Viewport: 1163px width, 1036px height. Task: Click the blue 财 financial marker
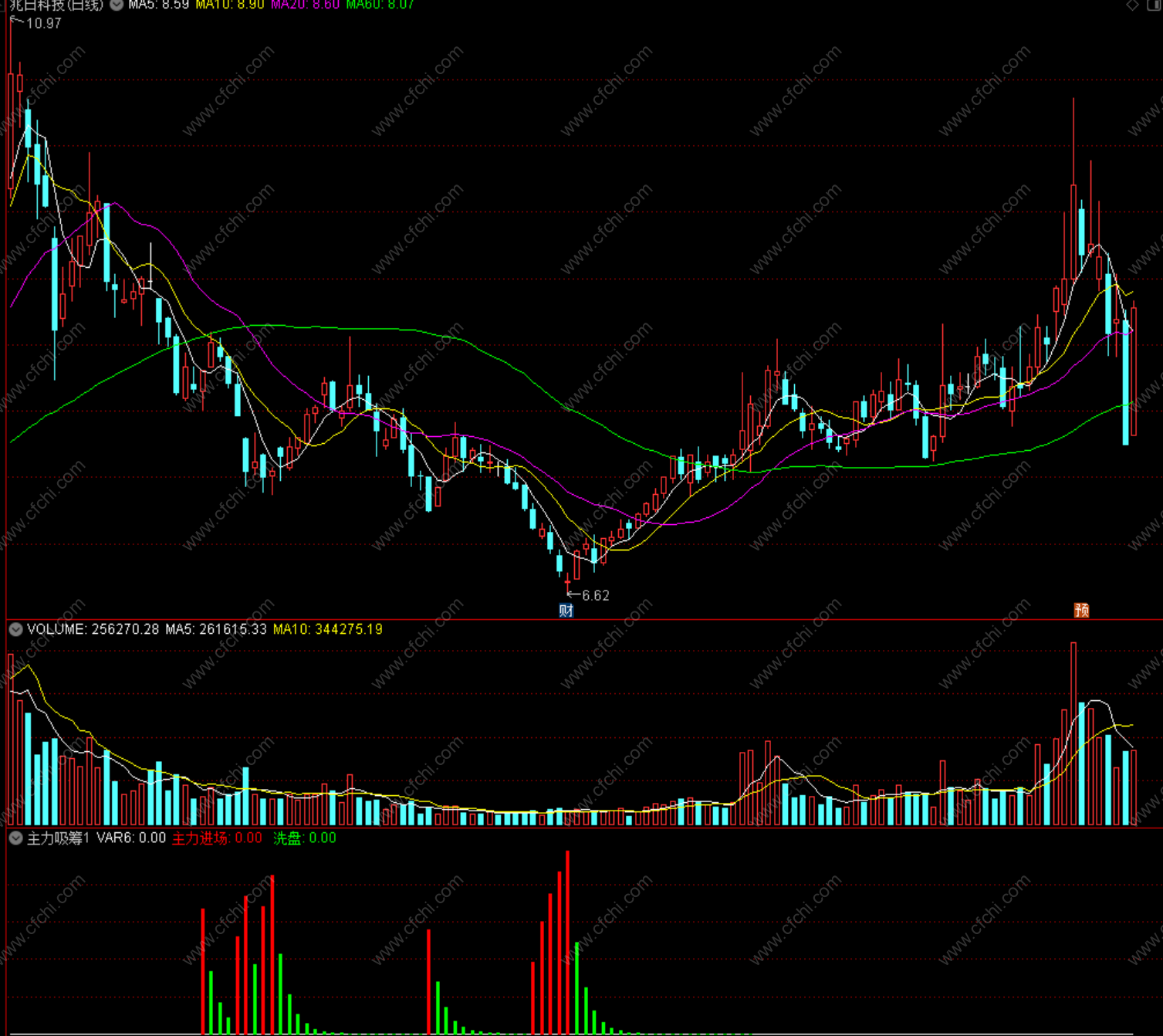(566, 611)
